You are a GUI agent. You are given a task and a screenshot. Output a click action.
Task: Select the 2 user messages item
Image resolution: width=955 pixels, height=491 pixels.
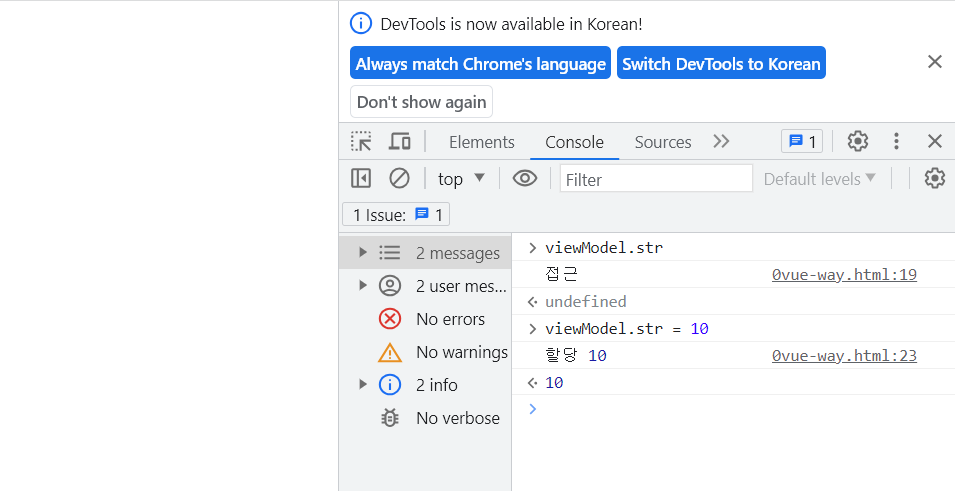point(425,286)
